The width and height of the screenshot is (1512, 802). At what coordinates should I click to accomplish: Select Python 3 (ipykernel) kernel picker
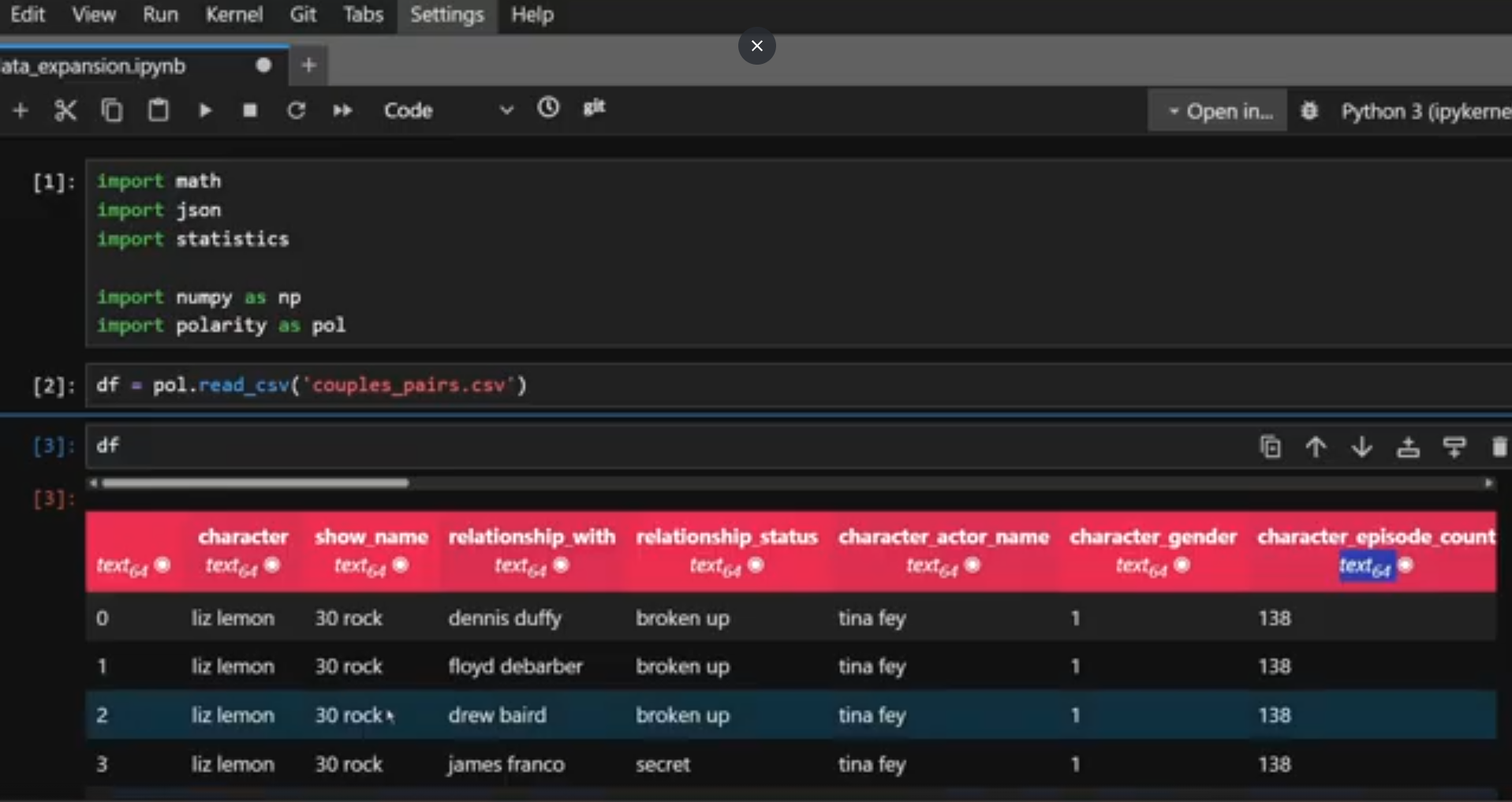coord(1426,111)
